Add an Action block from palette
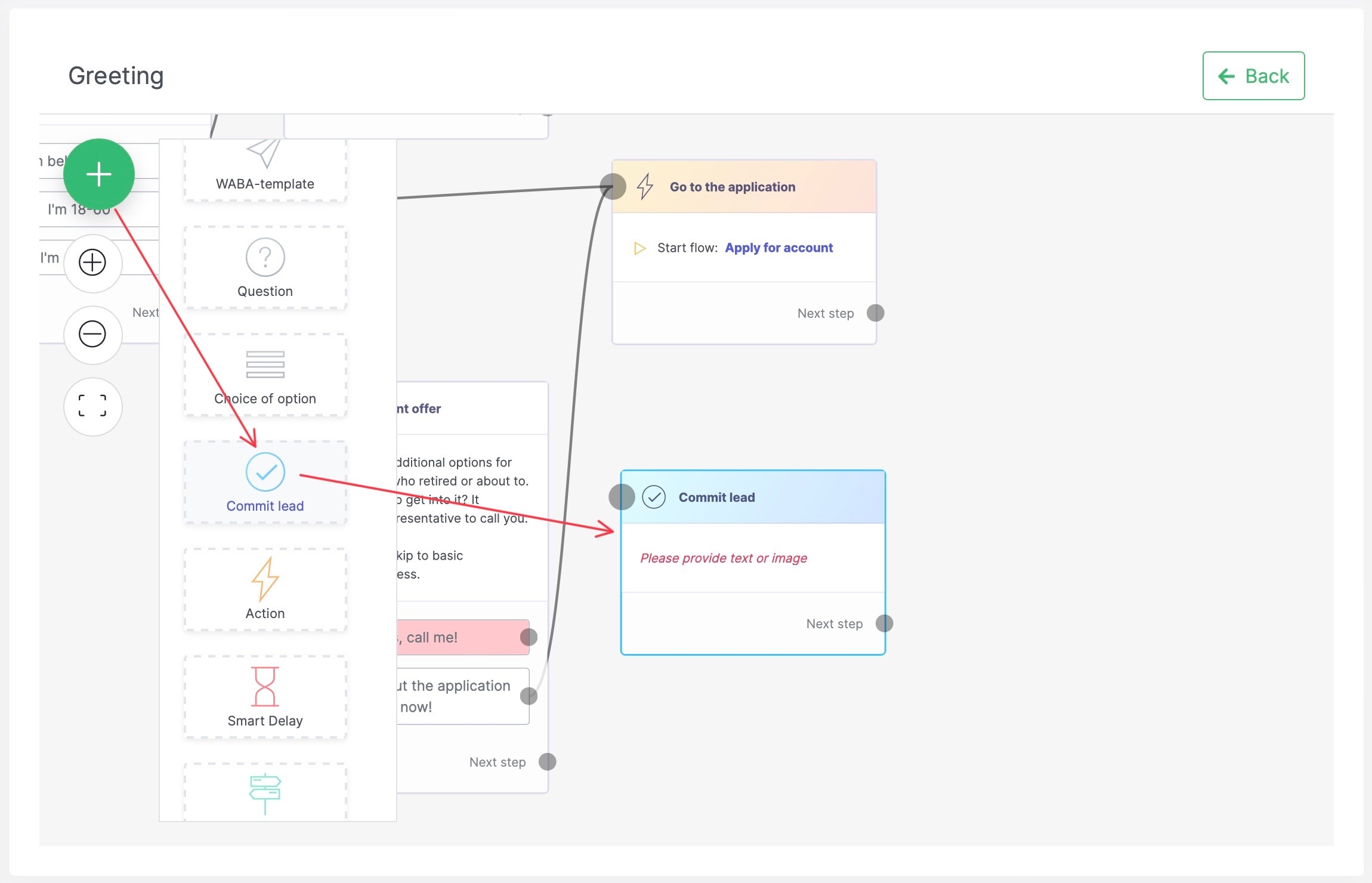This screenshot has width=1372, height=883. click(265, 590)
